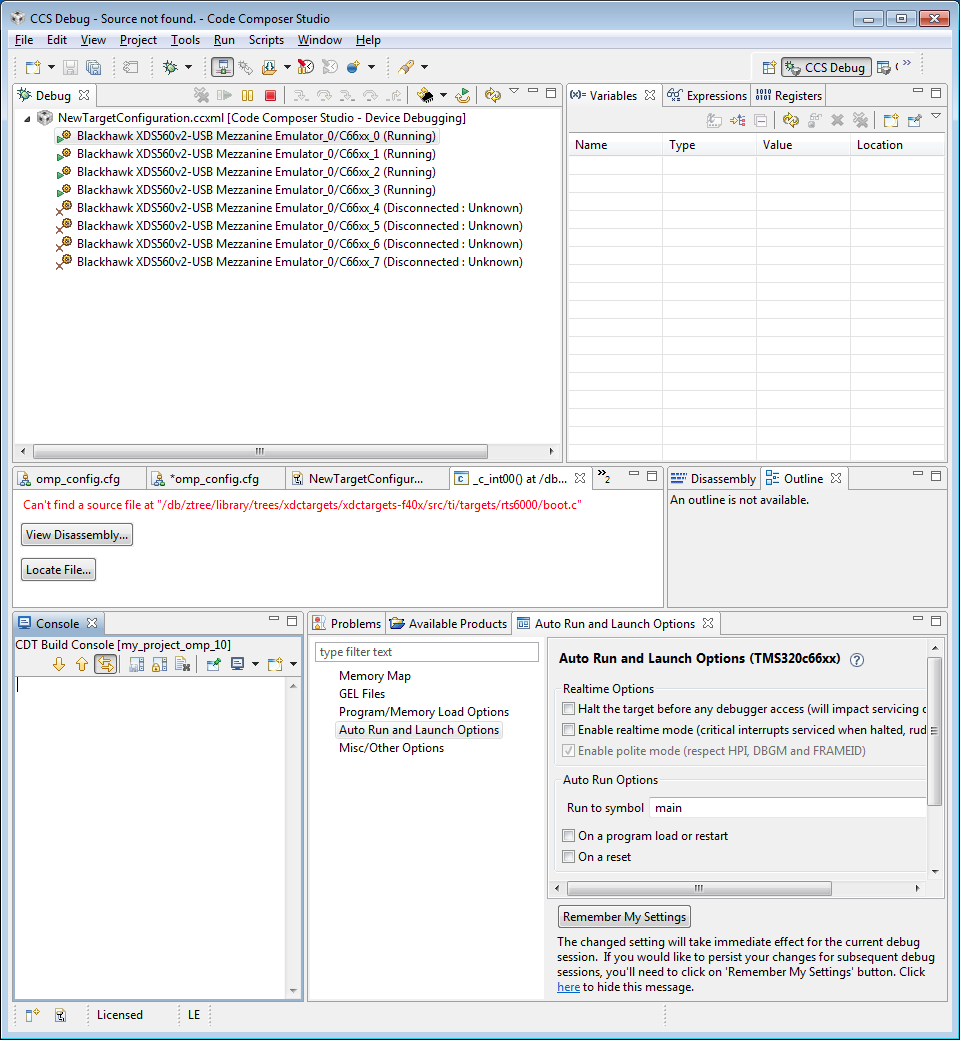Click the red Terminate button in Debug view
The width and height of the screenshot is (960, 1040).
click(x=270, y=96)
